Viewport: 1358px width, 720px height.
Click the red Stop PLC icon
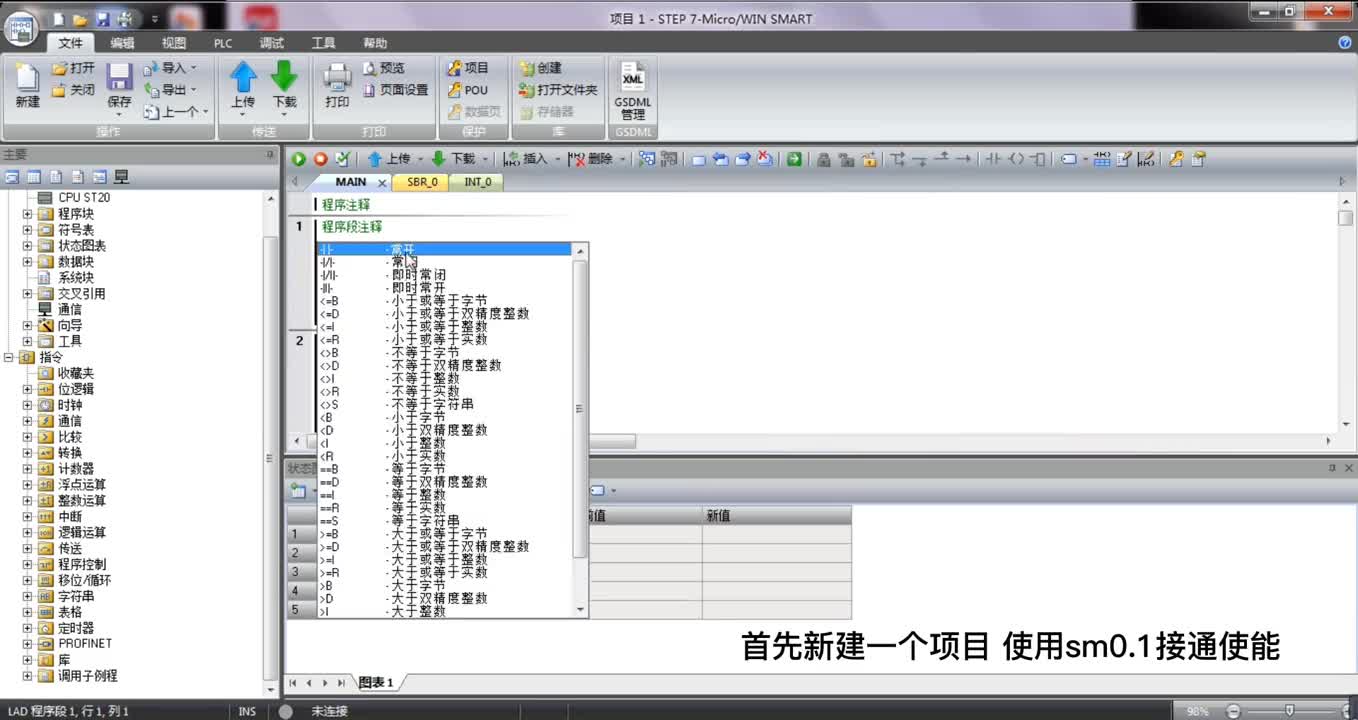pyautogui.click(x=320, y=159)
